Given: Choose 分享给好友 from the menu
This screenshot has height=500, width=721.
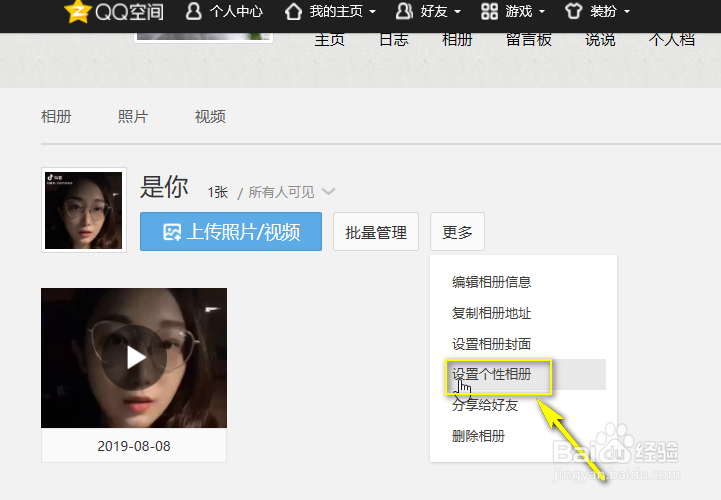Looking at the screenshot, I should coord(485,405).
